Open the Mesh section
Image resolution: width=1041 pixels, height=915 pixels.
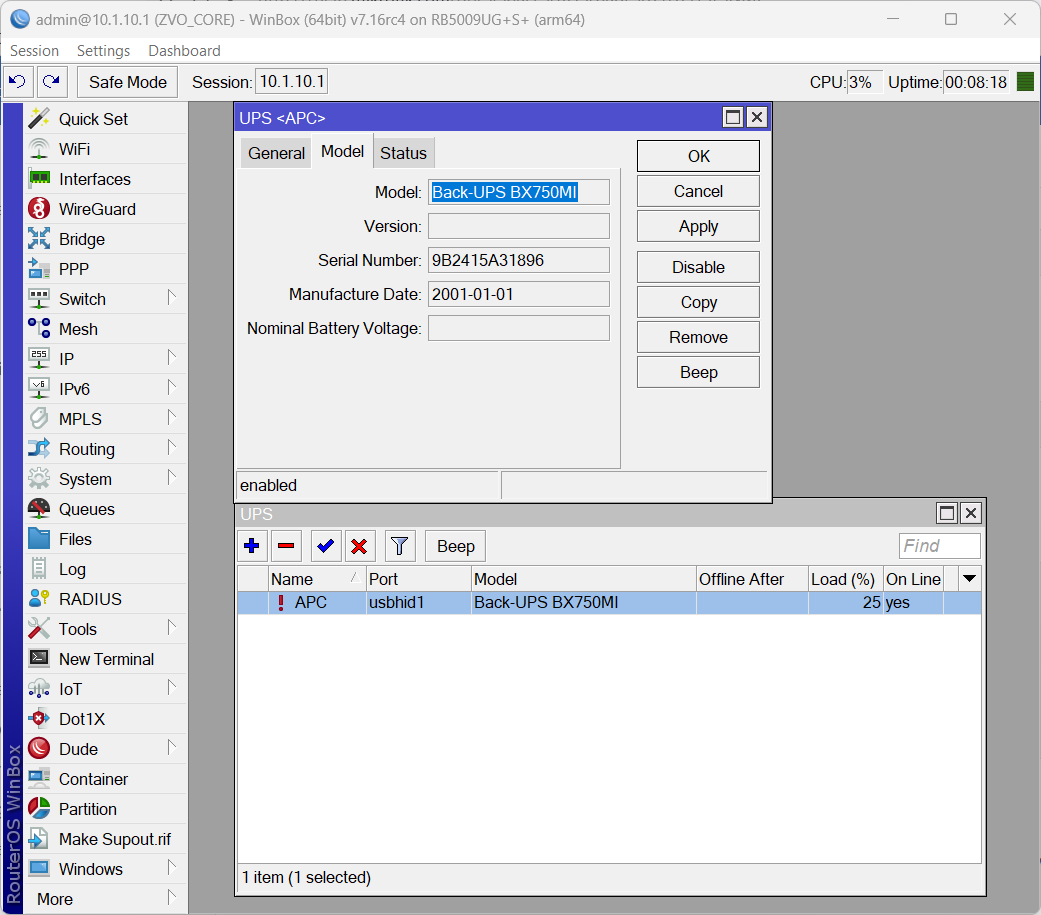coord(106,329)
